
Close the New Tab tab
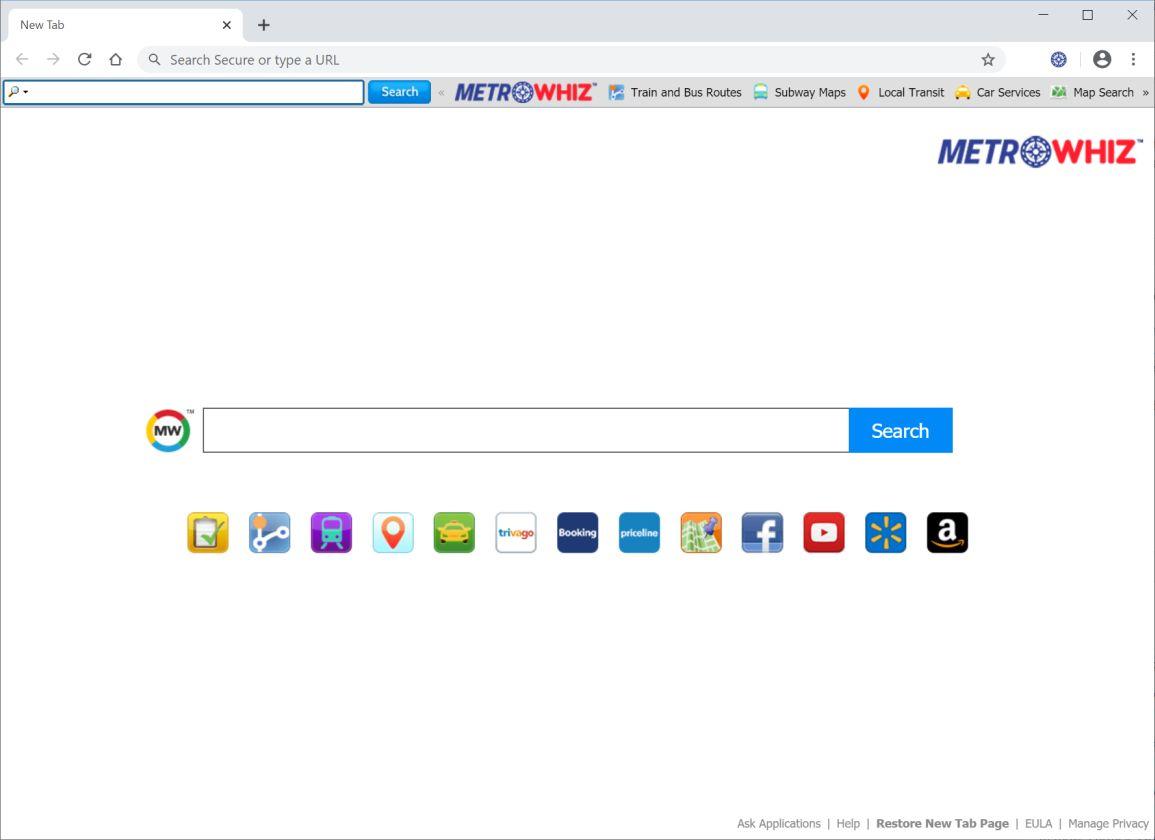click(x=227, y=25)
